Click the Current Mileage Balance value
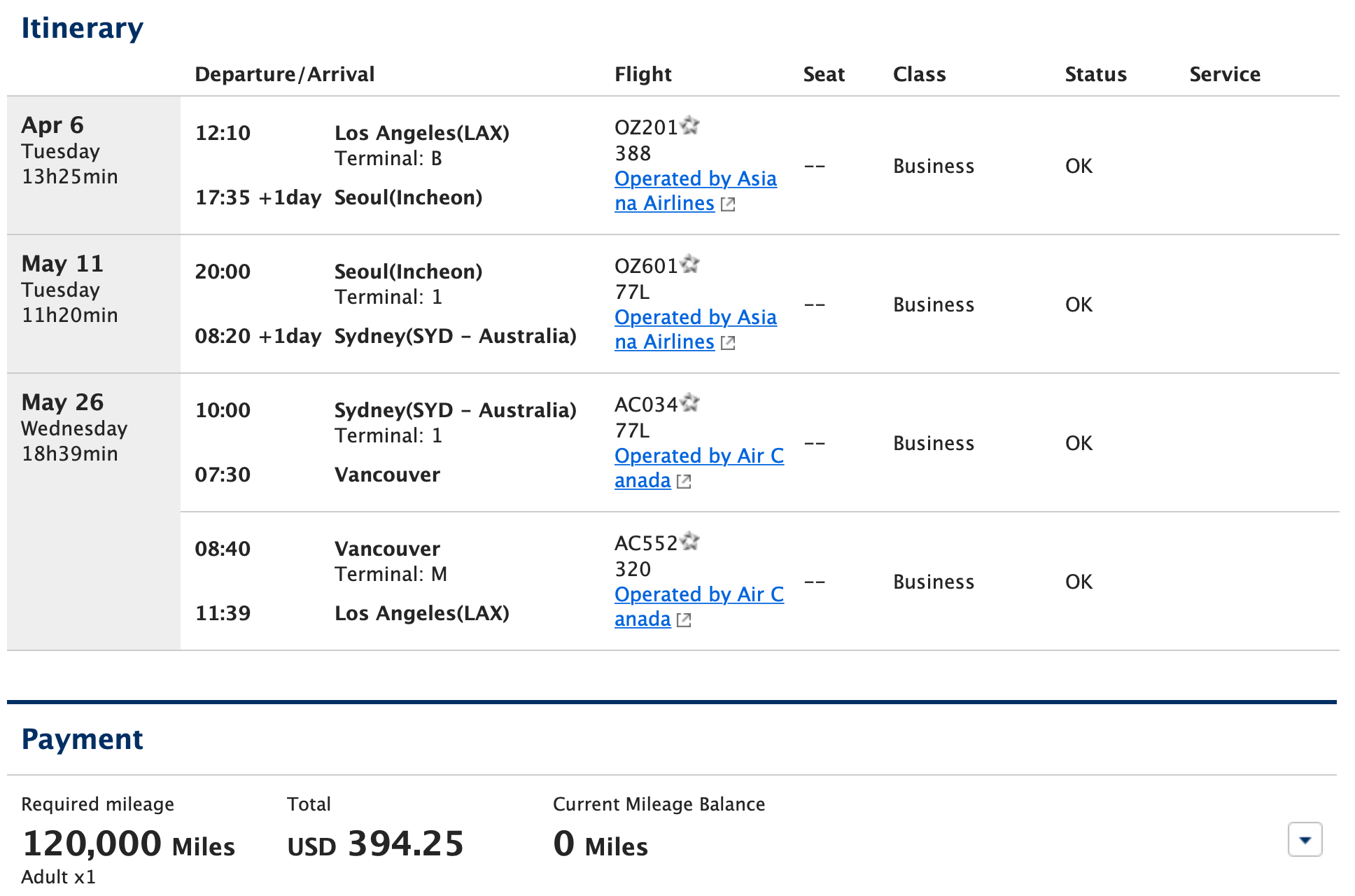The width and height of the screenshot is (1355, 896). point(599,845)
